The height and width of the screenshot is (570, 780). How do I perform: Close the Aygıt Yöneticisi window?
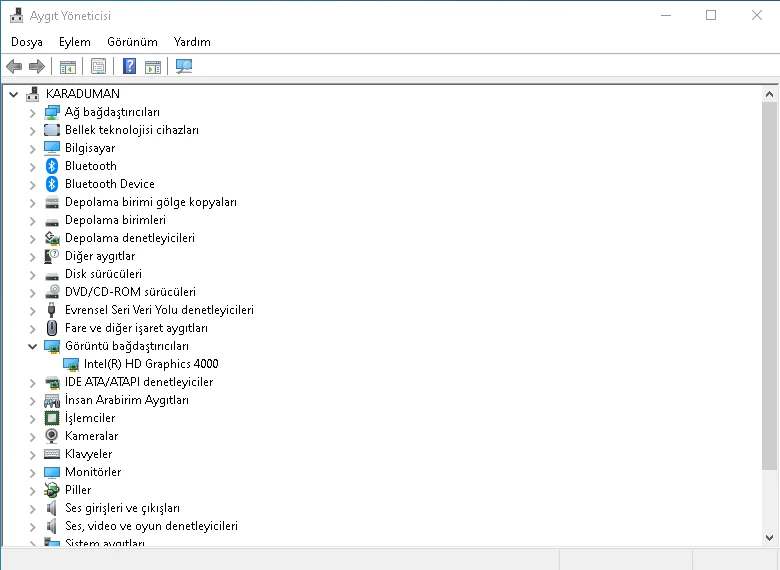coord(757,15)
